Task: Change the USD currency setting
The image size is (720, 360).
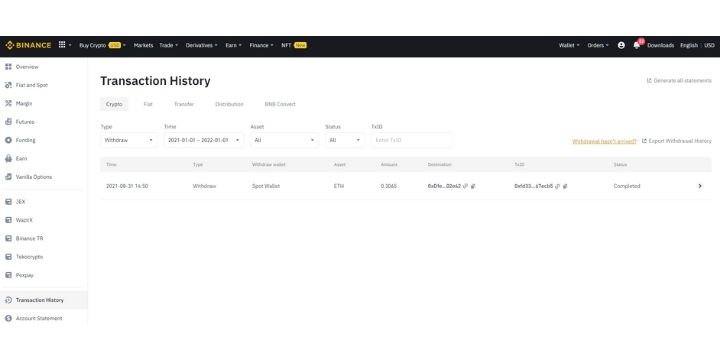Action: 709,45
